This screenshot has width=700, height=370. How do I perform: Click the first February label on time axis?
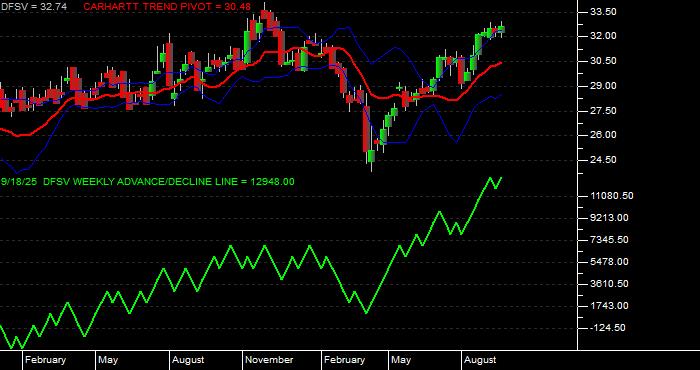tap(46, 360)
